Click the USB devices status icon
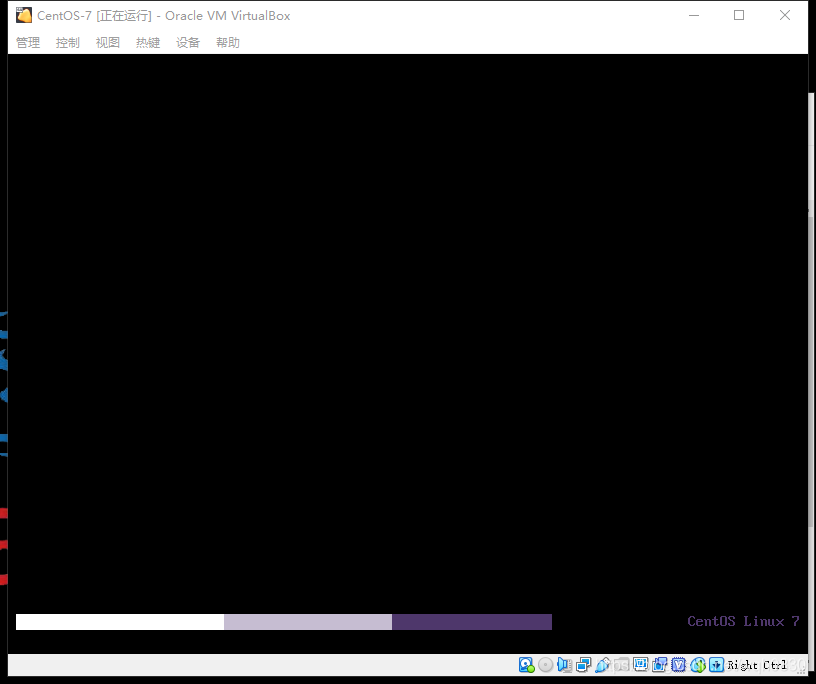This screenshot has width=816, height=684. 603,665
